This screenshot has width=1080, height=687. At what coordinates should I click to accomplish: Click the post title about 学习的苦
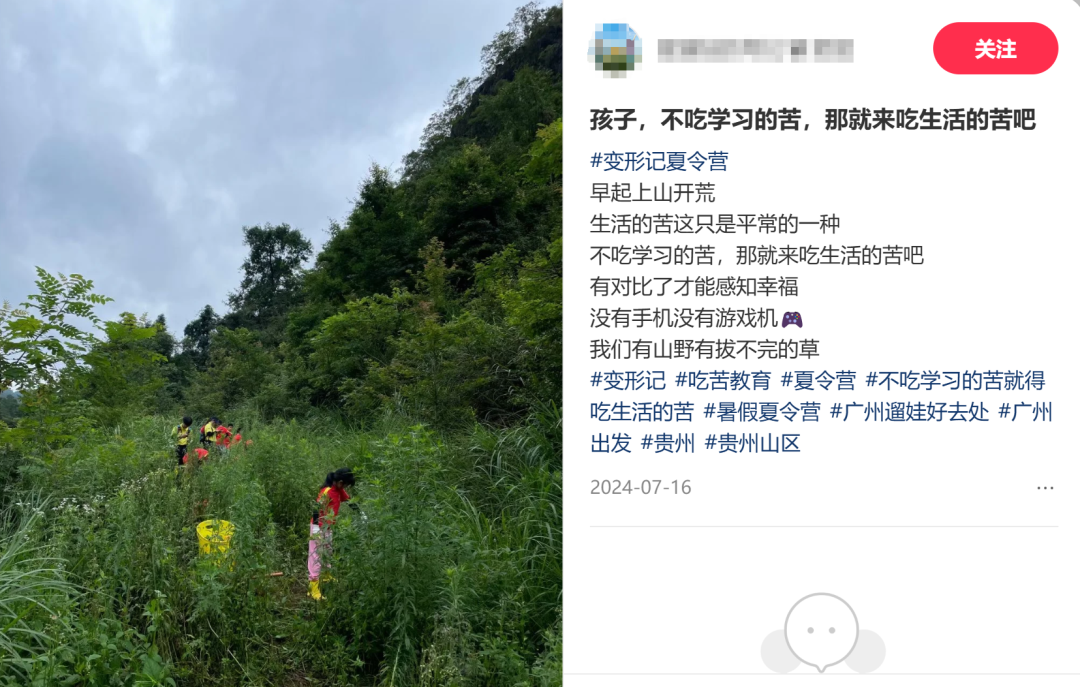coord(813,120)
